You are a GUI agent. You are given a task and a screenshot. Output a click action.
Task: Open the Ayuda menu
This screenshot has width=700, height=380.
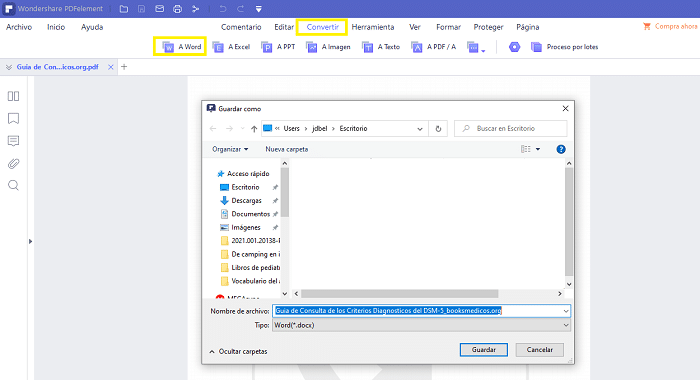point(92,27)
